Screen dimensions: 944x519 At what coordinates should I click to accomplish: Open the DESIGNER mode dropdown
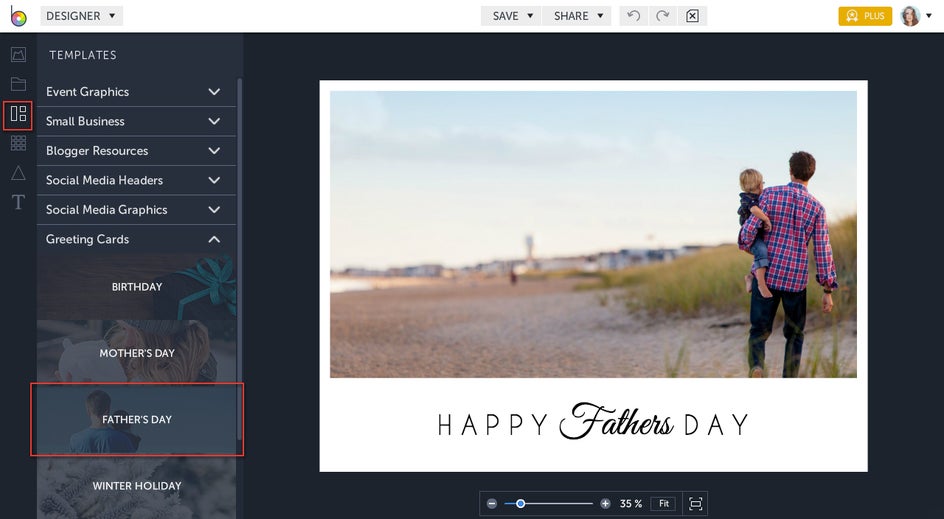pyautogui.click(x=81, y=16)
